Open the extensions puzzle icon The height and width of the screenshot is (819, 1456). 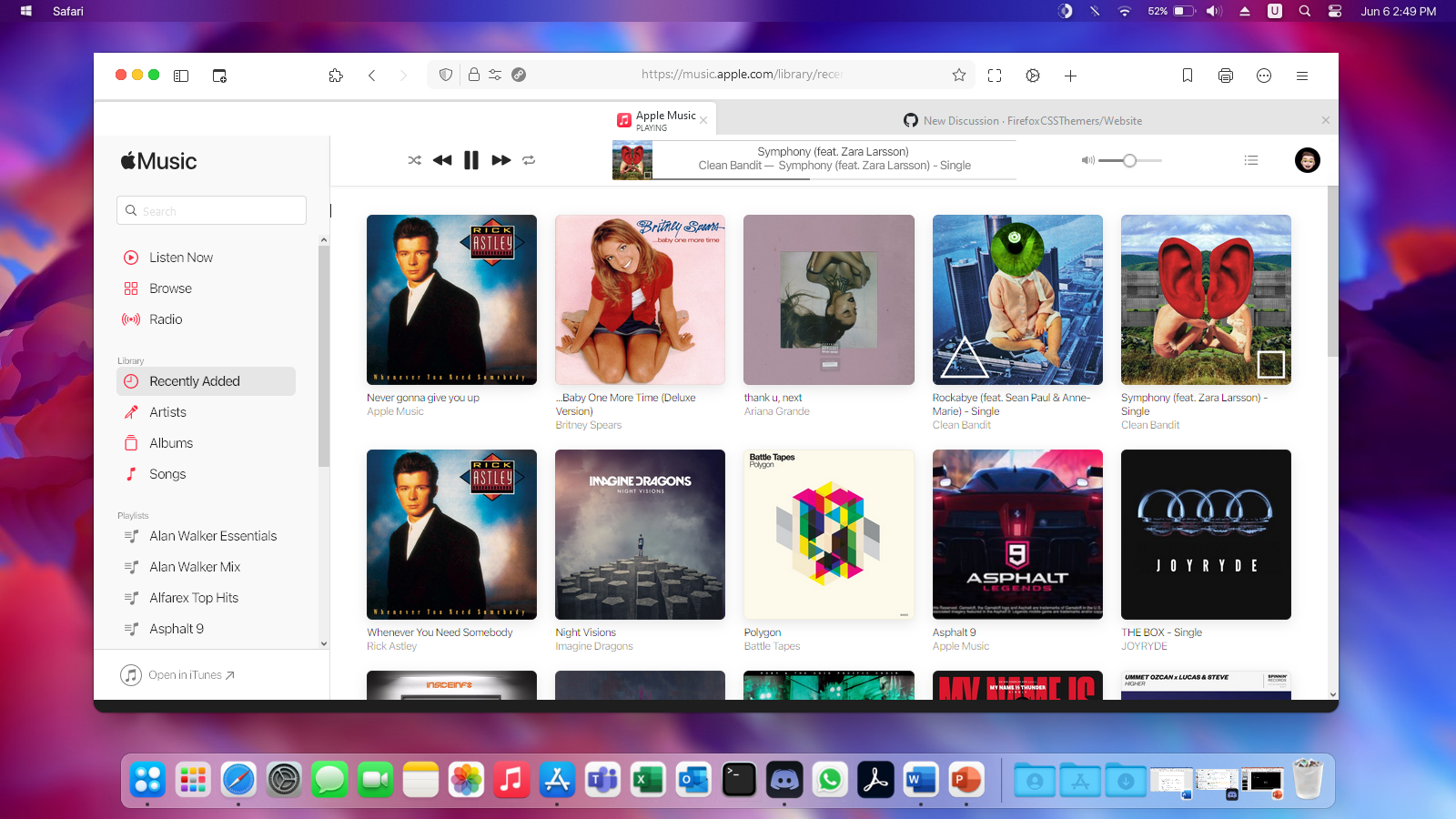(x=336, y=76)
